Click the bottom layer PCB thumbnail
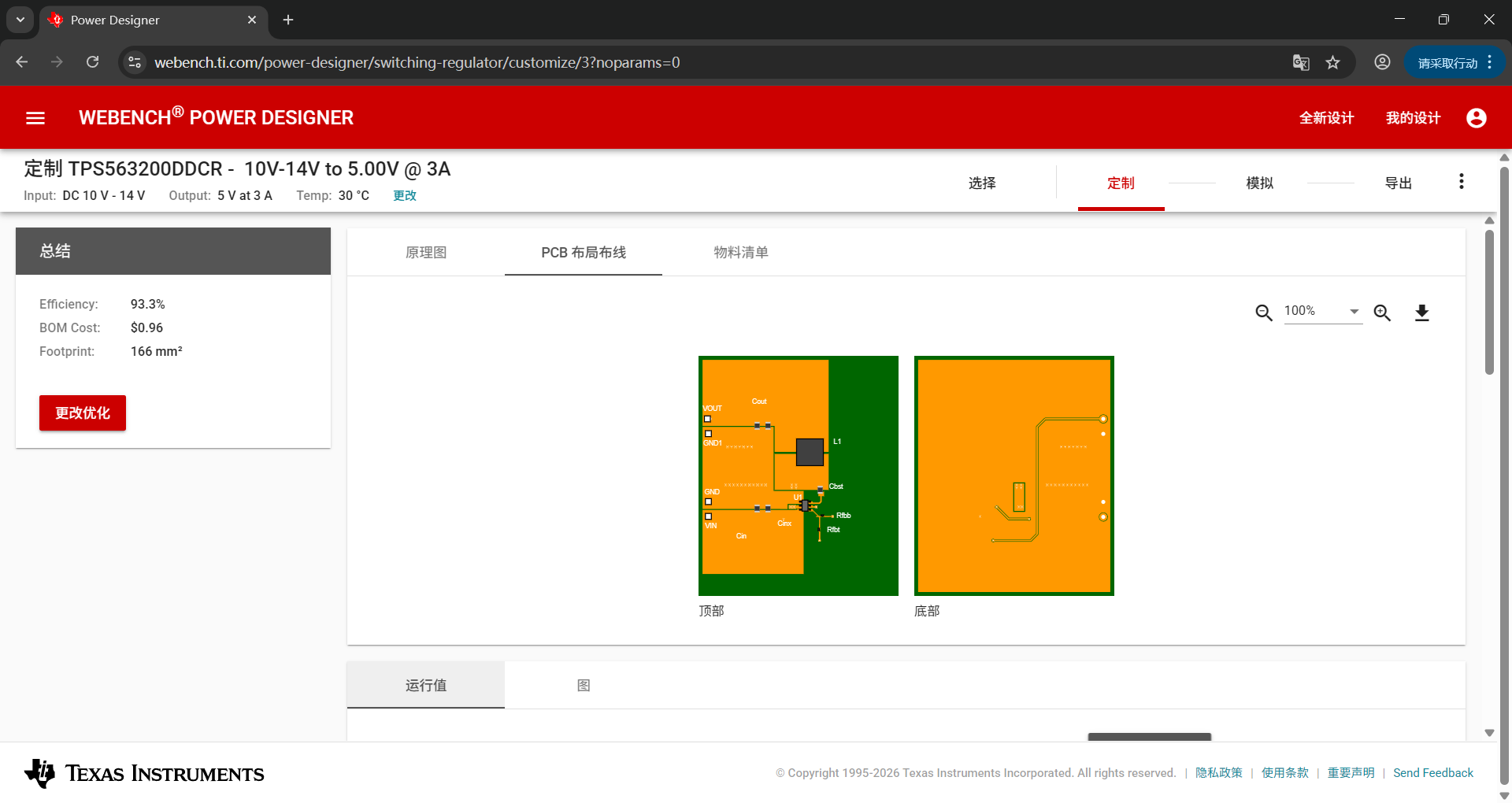The width and height of the screenshot is (1512, 803). point(1014,476)
